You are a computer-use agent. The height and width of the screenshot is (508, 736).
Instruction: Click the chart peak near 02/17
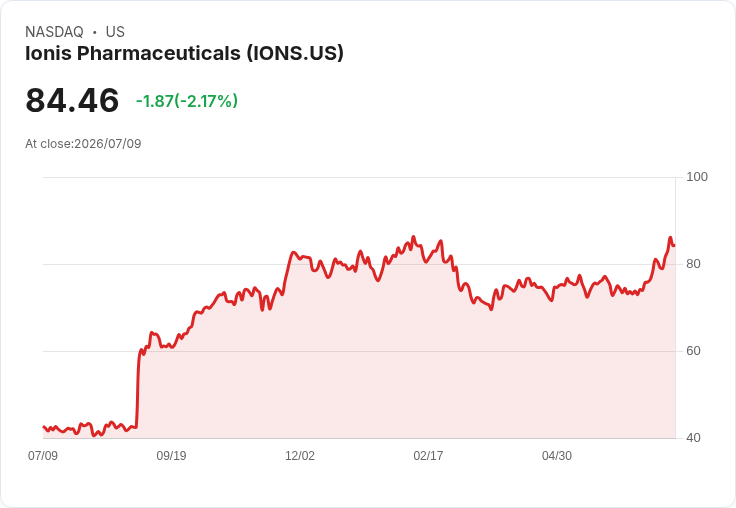[413, 237]
